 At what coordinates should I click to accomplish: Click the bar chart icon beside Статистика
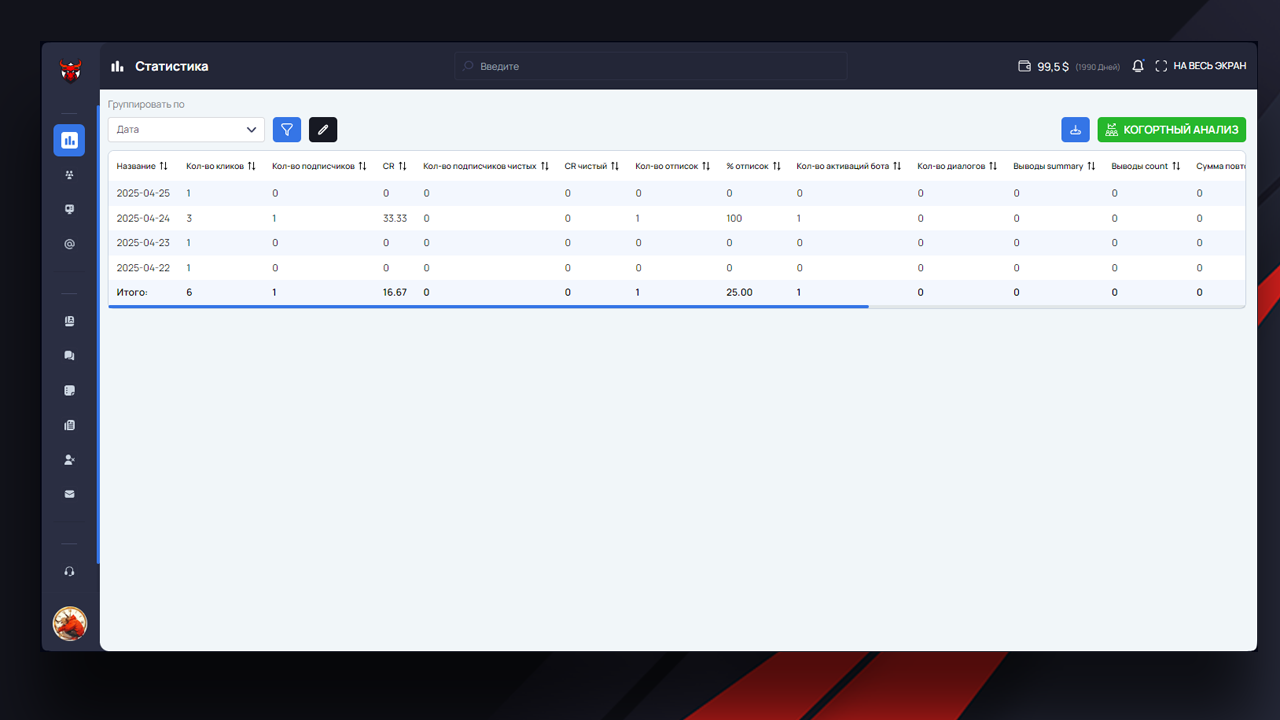[x=118, y=66]
